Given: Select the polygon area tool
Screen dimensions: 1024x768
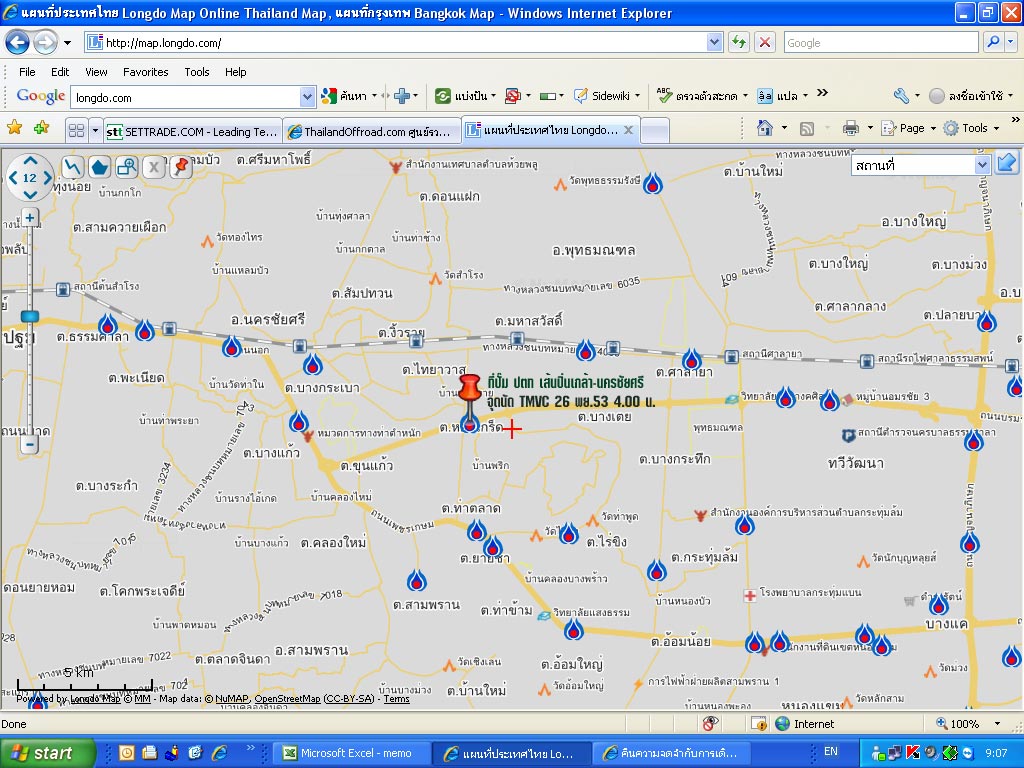Looking at the screenshot, I should [x=99, y=167].
